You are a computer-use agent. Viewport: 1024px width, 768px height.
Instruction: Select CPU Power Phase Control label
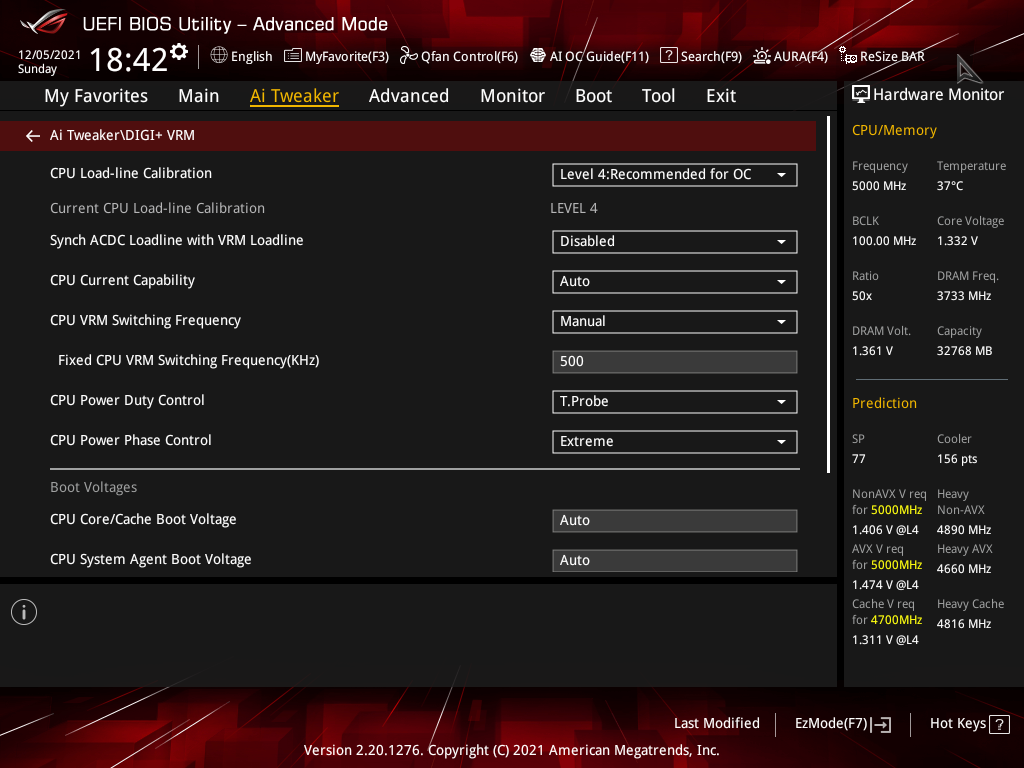pos(131,440)
